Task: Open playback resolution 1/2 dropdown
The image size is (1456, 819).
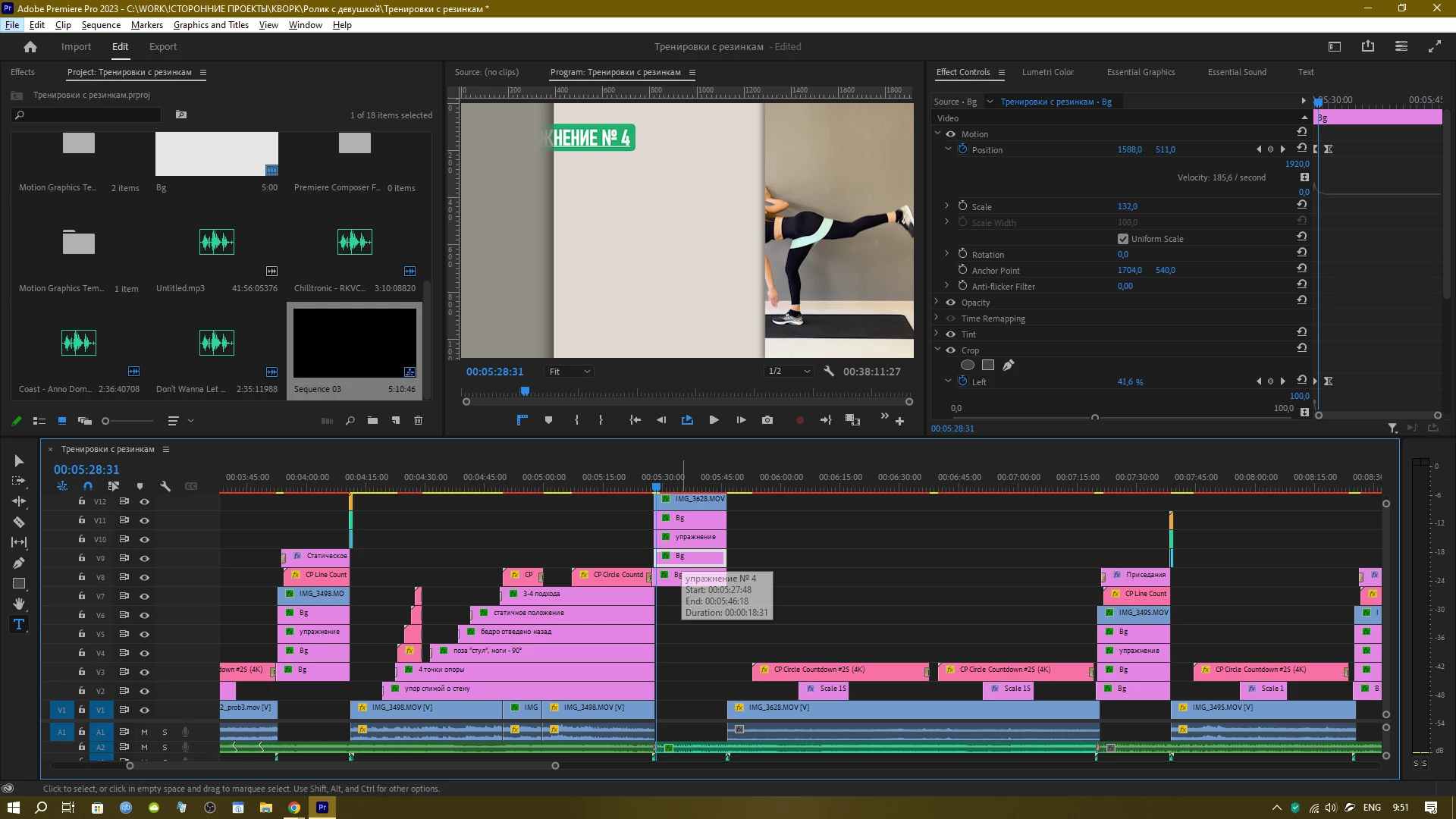Action: [789, 372]
